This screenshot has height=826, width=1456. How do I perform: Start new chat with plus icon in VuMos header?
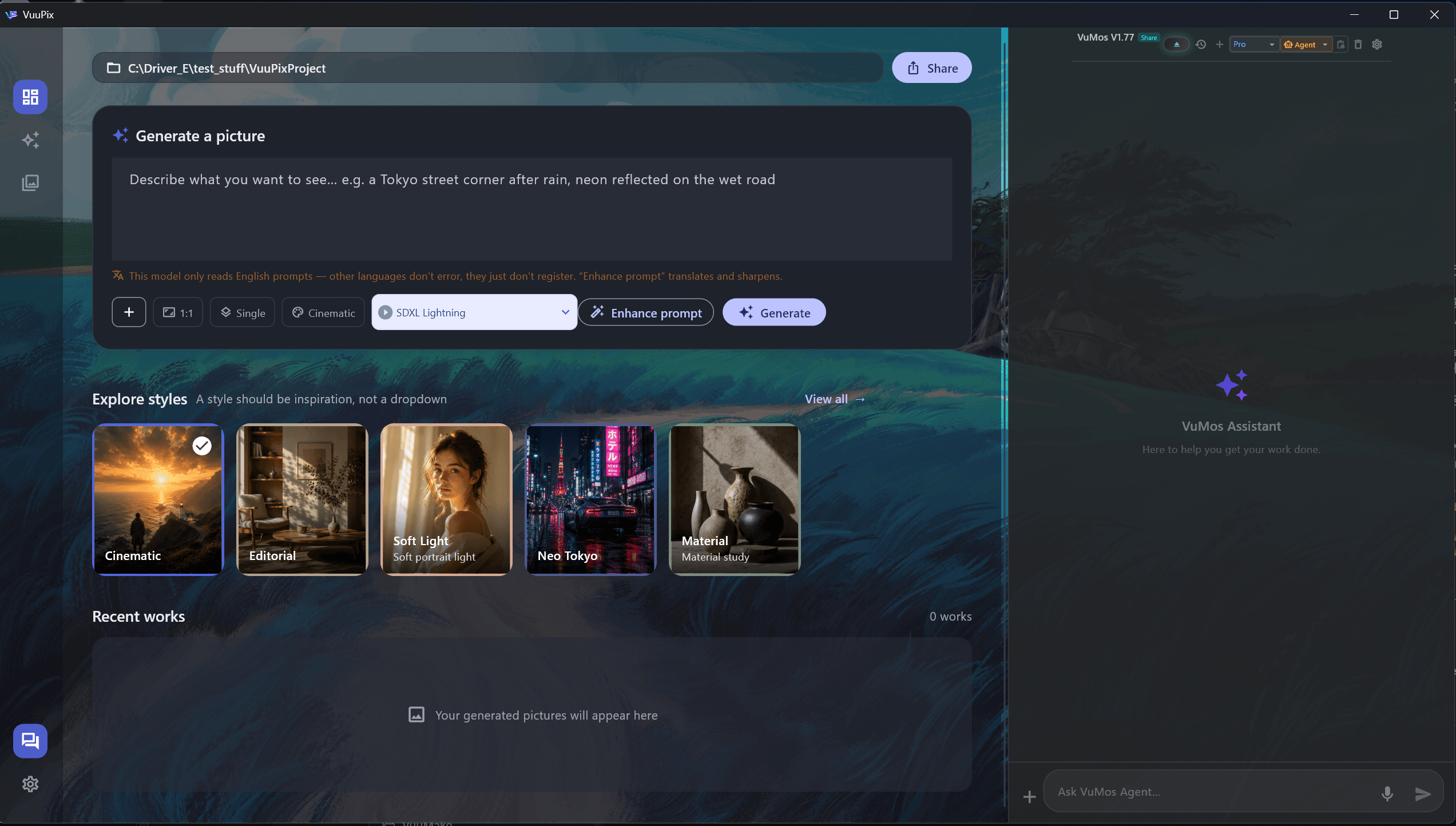pyautogui.click(x=1219, y=45)
